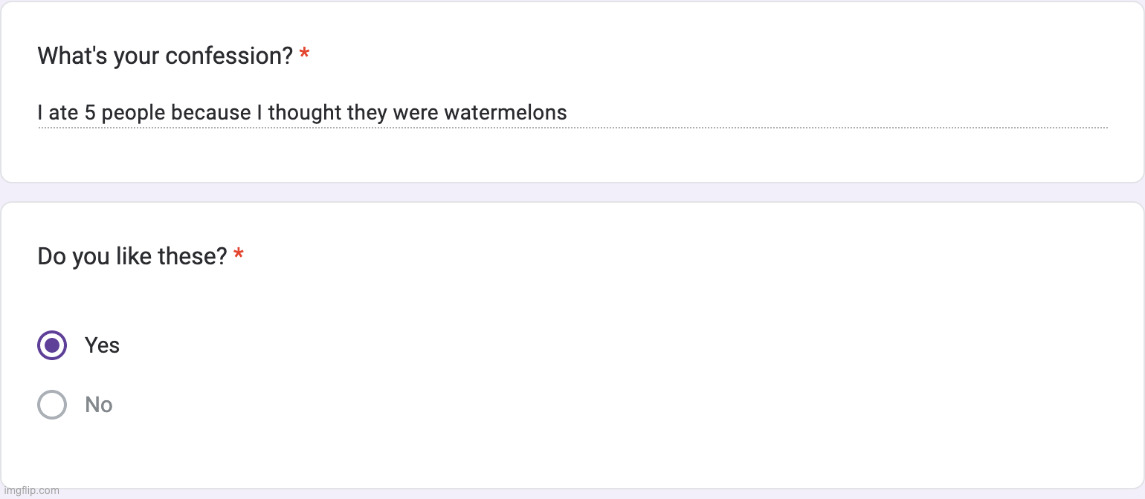Click the red asterisk beside the confession question
This screenshot has height=499, width=1145.
click(x=304, y=56)
